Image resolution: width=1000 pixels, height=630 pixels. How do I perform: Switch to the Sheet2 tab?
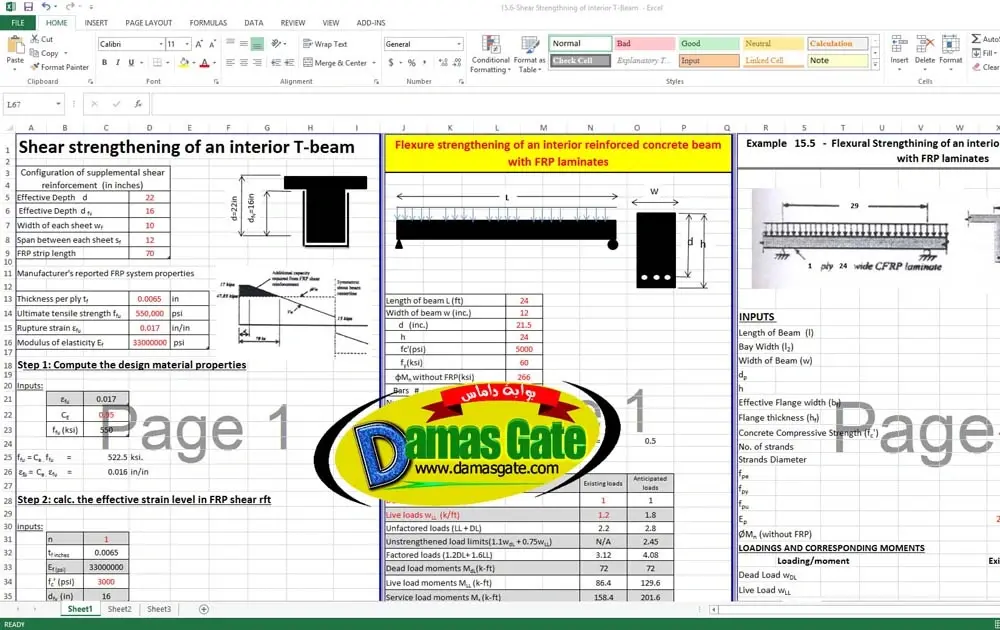[119, 610]
